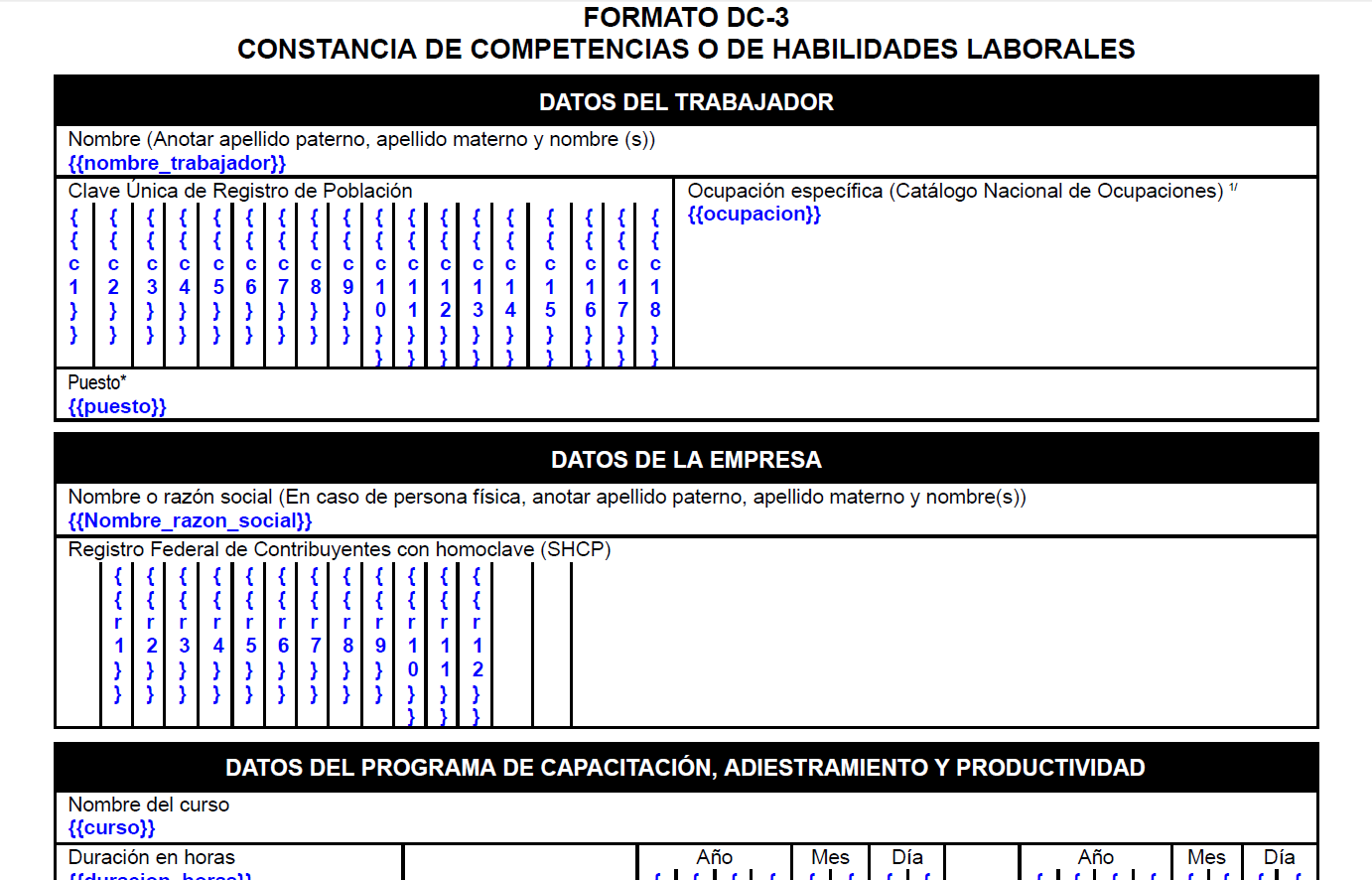The height and width of the screenshot is (880, 1372).
Task: Click the DATOS DEL TRABAJADOR header
Action: click(x=686, y=102)
